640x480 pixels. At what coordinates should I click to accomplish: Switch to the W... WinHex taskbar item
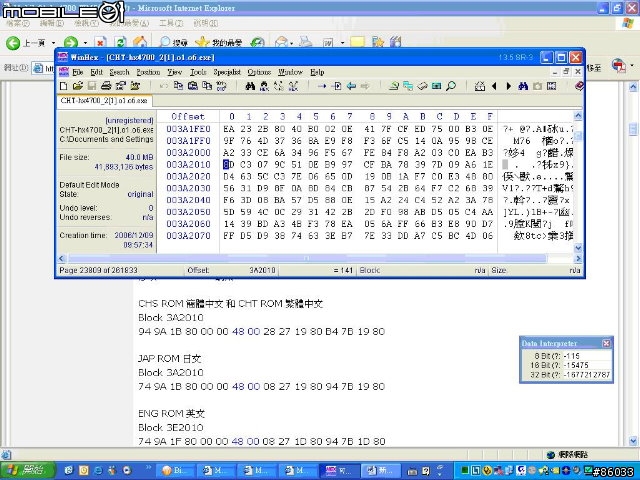pyautogui.click(x=338, y=471)
